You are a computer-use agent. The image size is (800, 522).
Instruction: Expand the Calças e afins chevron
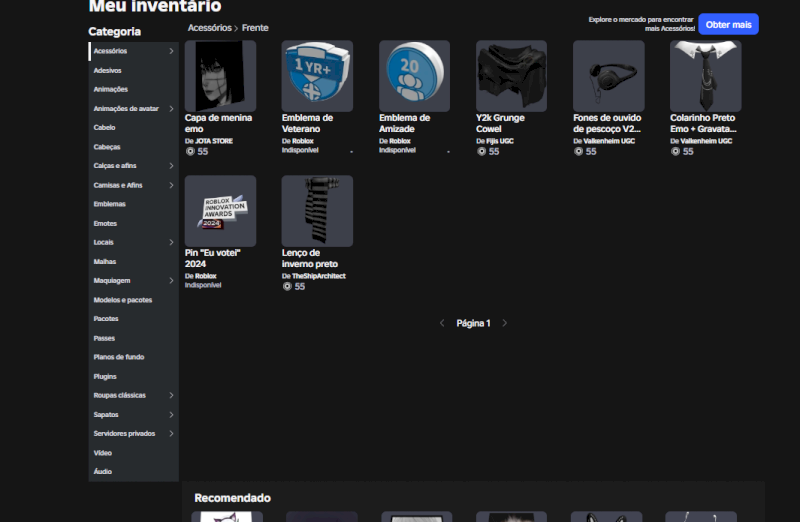click(x=171, y=166)
